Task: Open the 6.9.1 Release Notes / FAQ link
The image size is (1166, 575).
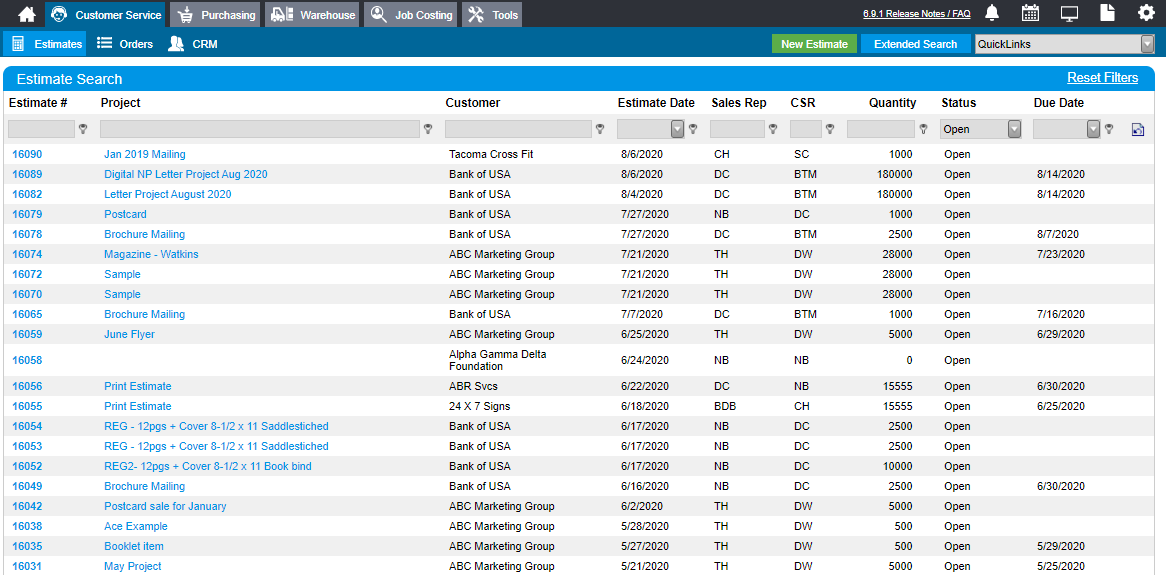Action: [x=916, y=13]
